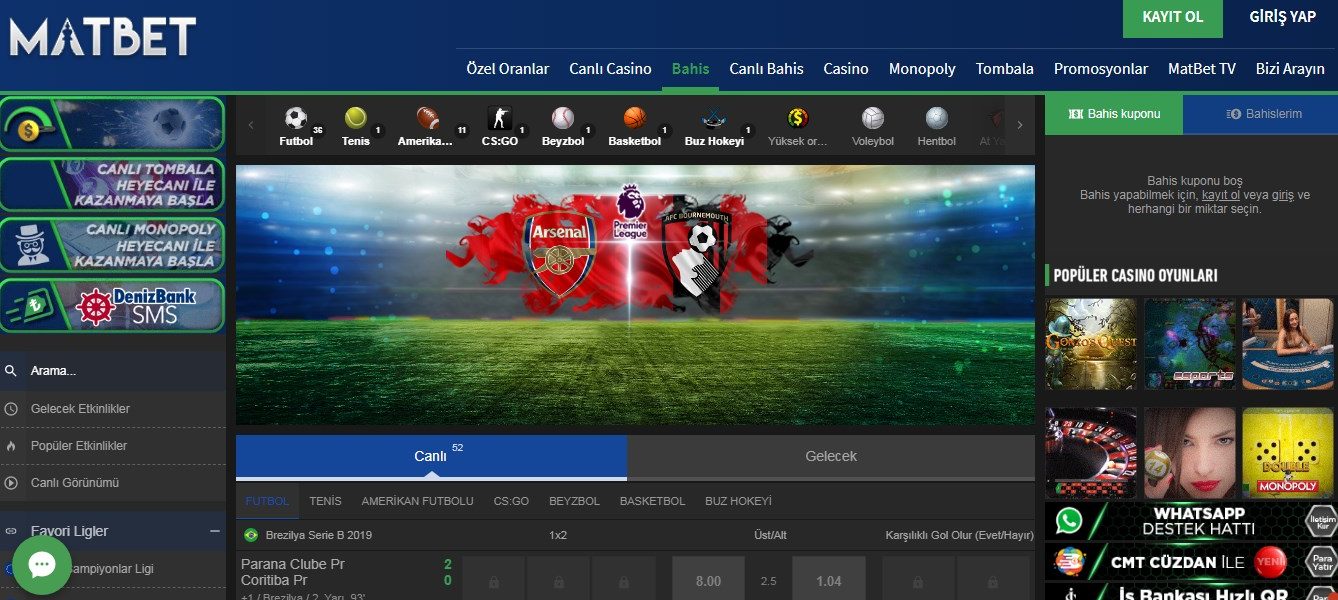The width and height of the screenshot is (1338, 600).
Task: Open the Double Monopoly game thumbnail
Action: (x=1288, y=453)
